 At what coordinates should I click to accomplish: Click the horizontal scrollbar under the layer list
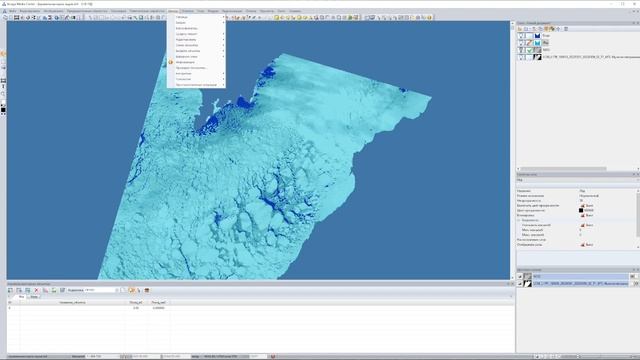pos(563,169)
